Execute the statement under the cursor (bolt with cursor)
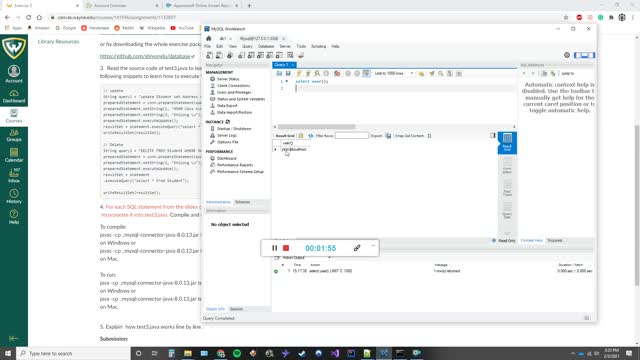 click(x=308, y=73)
